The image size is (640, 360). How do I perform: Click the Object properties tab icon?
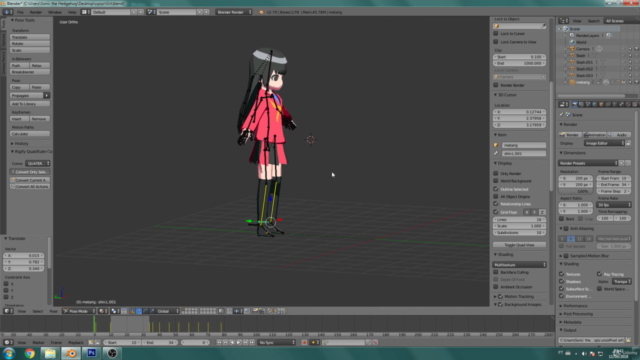[601, 104]
